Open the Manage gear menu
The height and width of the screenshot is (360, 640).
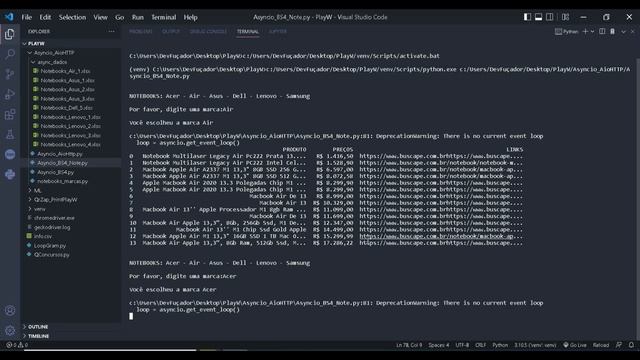(10, 330)
